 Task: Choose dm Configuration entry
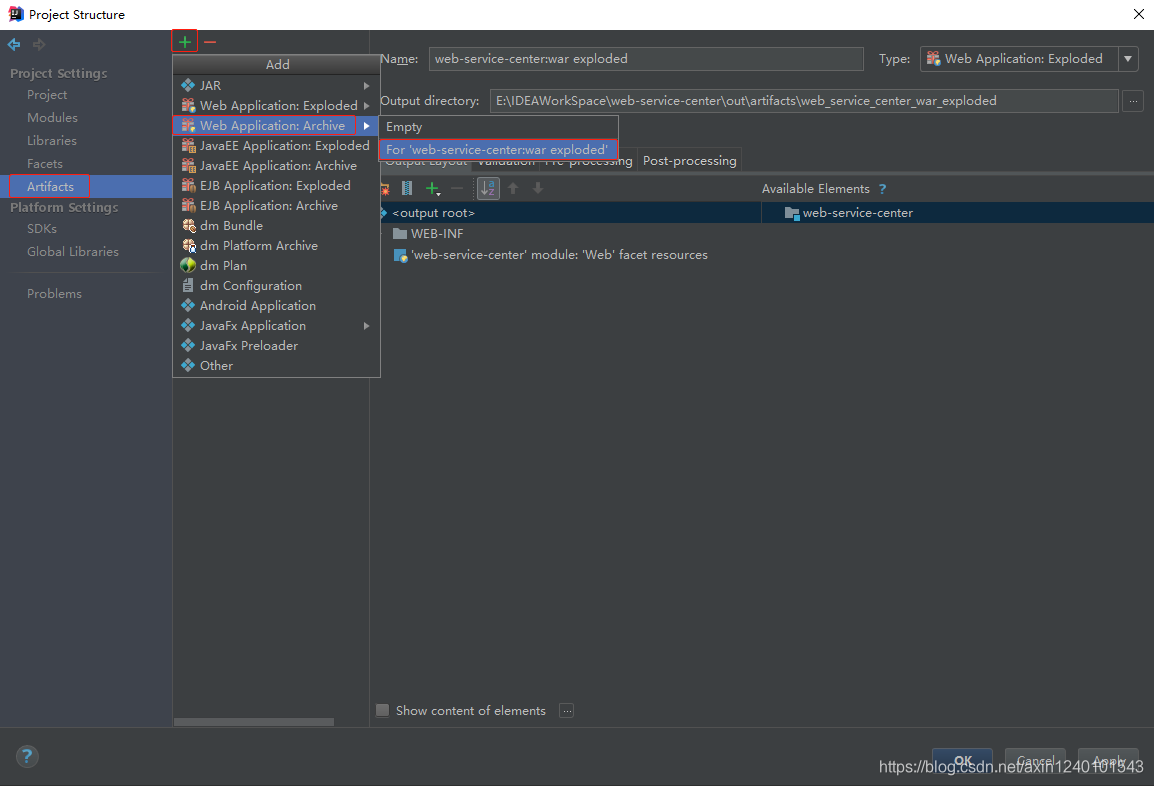tap(276, 286)
